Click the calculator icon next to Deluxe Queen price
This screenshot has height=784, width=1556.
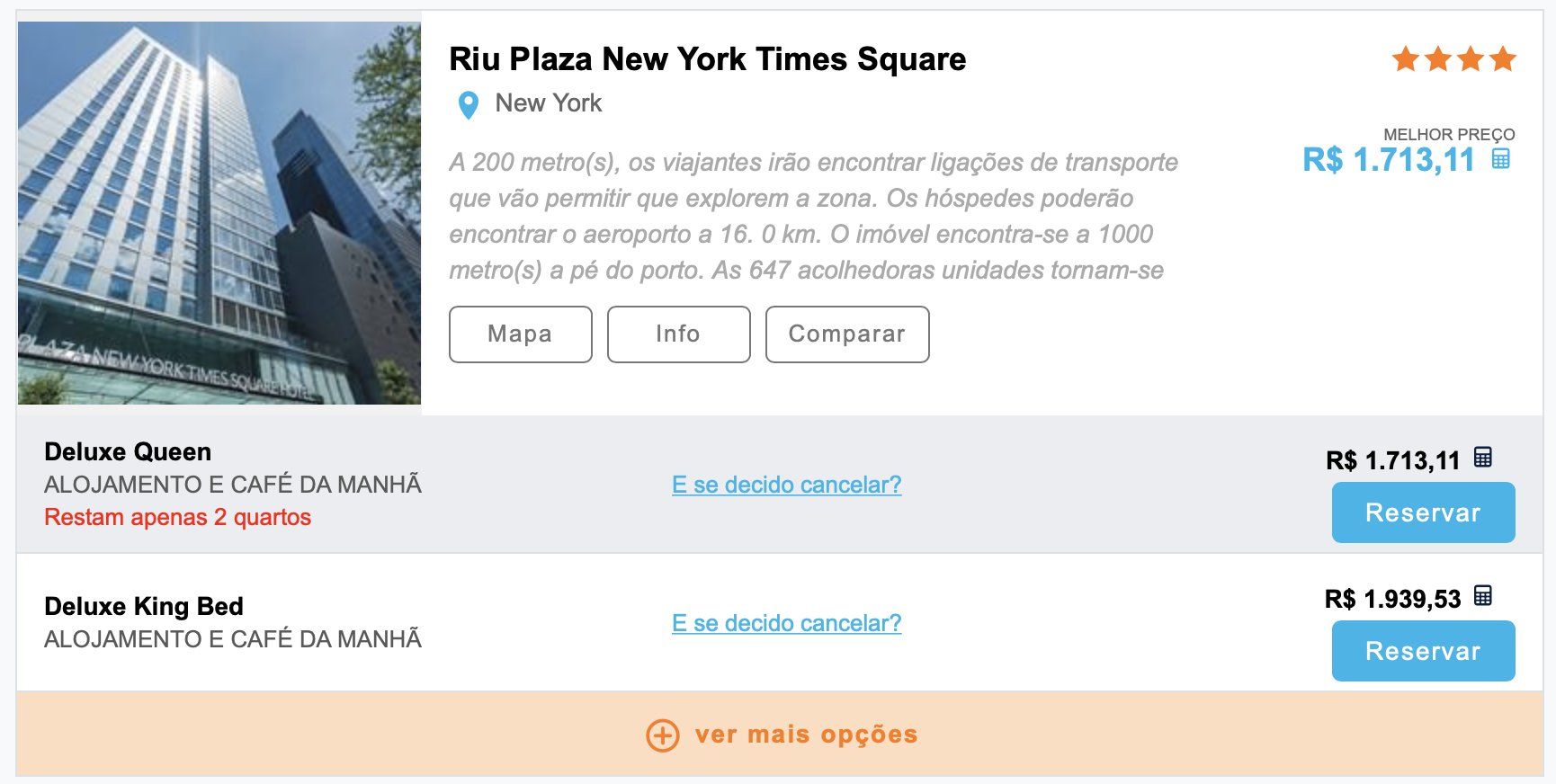pyautogui.click(x=1483, y=458)
